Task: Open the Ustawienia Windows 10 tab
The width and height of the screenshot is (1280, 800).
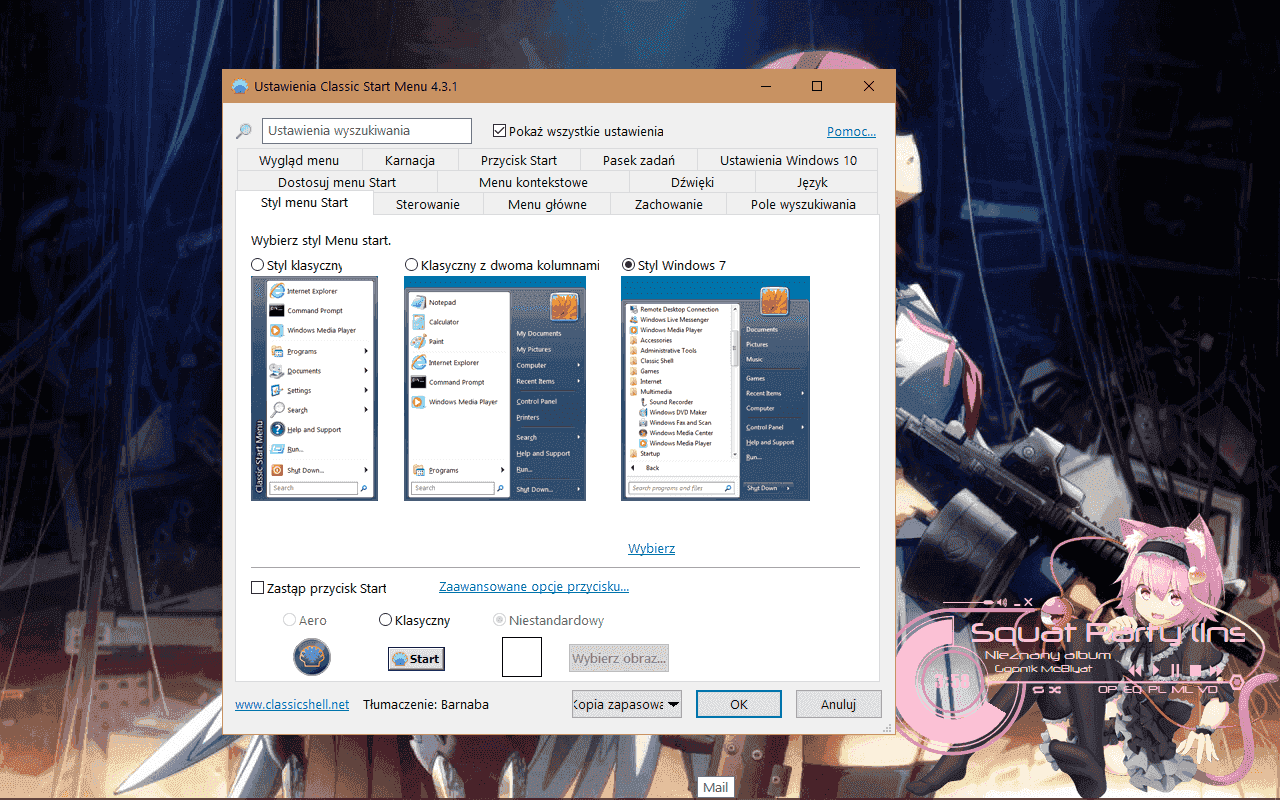Action: [788, 160]
